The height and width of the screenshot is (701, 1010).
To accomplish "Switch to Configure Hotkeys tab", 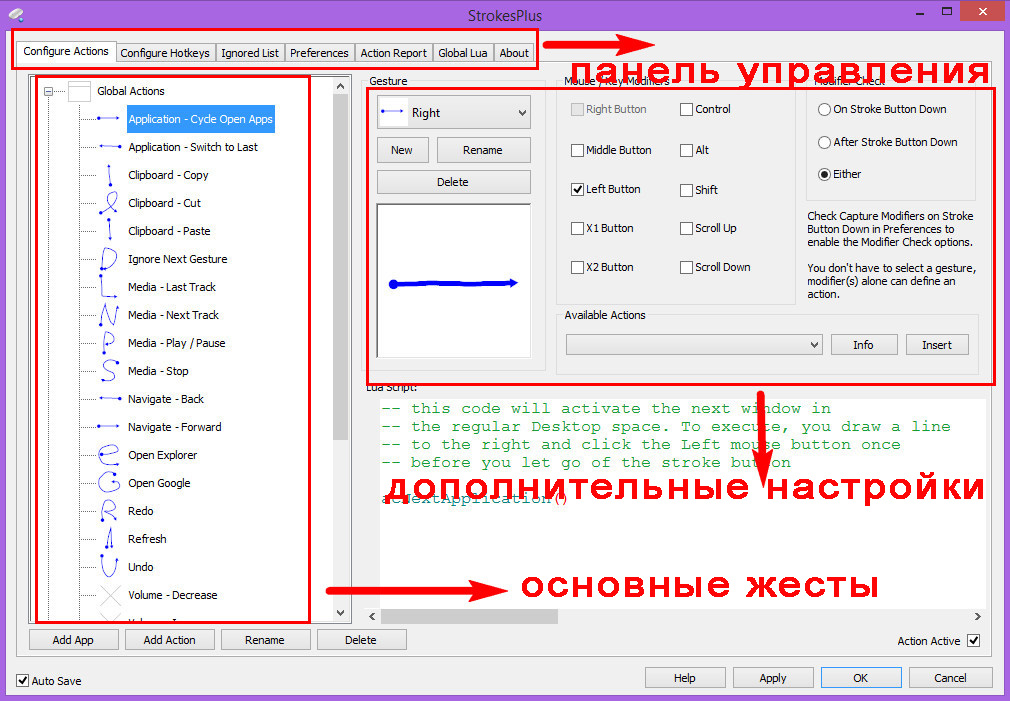I will point(165,53).
